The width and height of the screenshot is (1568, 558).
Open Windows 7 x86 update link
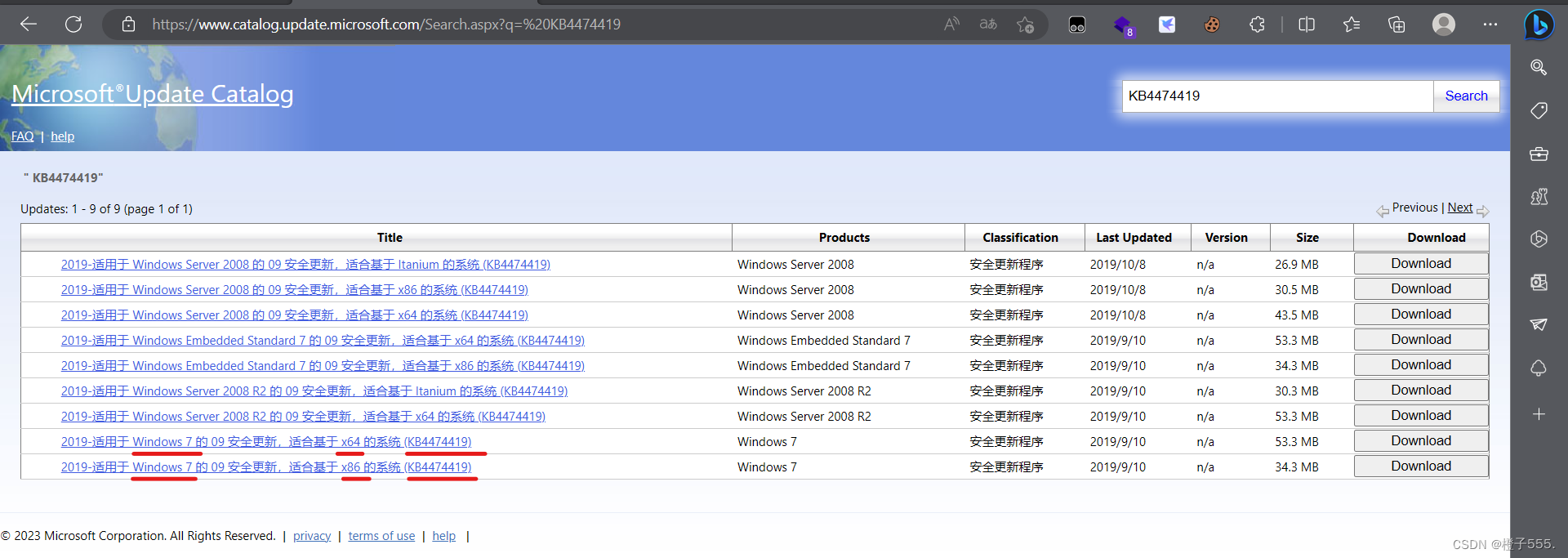(266, 467)
